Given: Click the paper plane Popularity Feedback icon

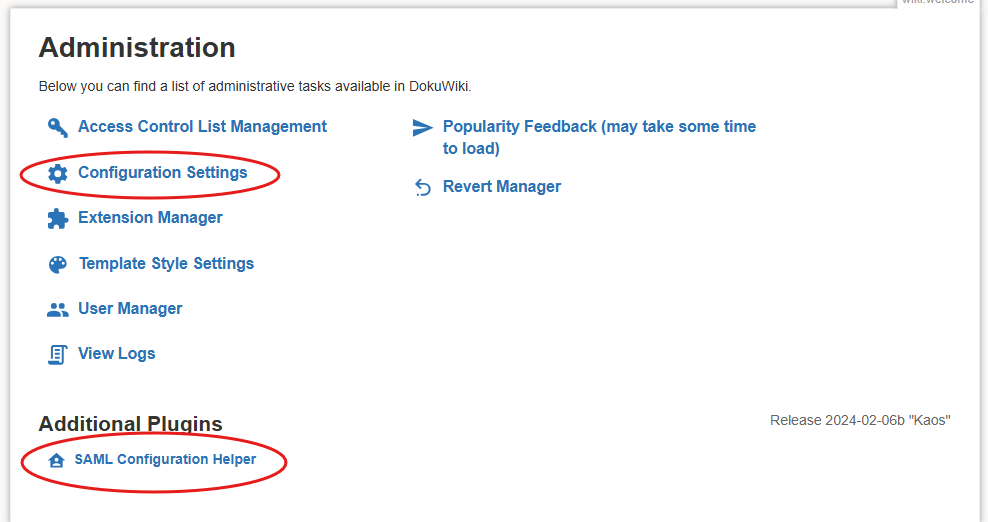Looking at the screenshot, I should 422,128.
